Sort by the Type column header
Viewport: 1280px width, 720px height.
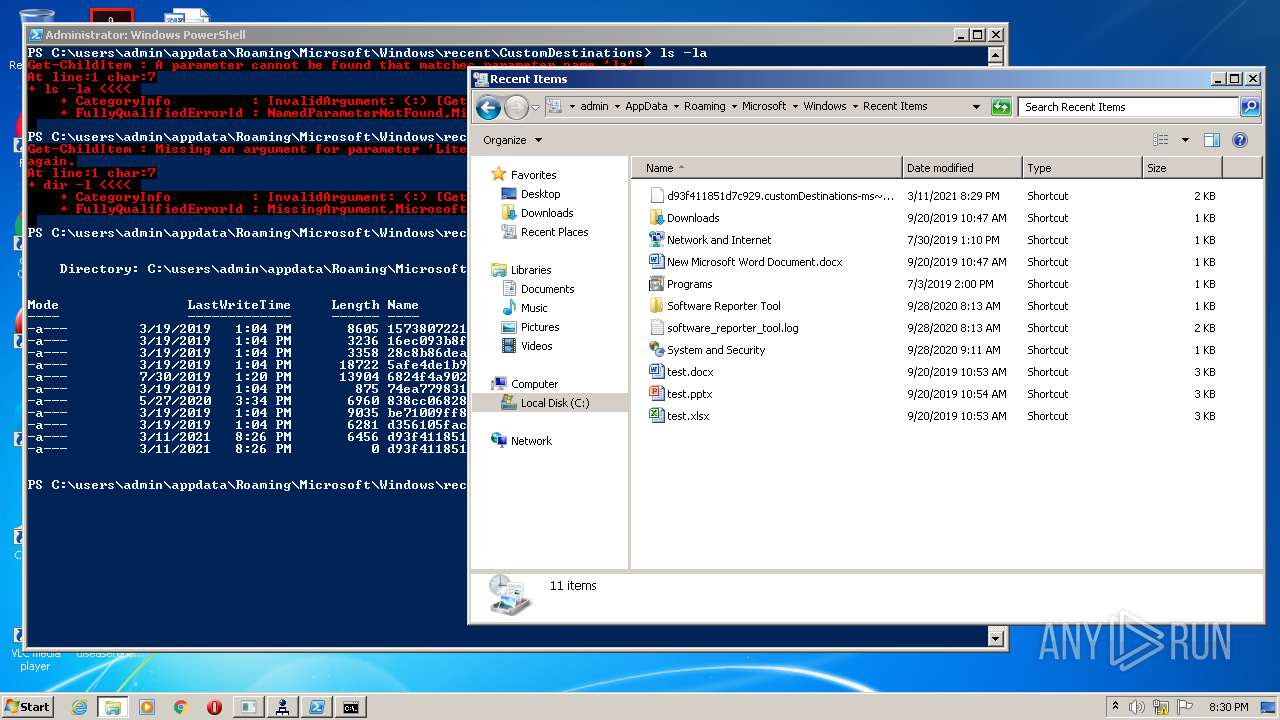[1082, 168]
